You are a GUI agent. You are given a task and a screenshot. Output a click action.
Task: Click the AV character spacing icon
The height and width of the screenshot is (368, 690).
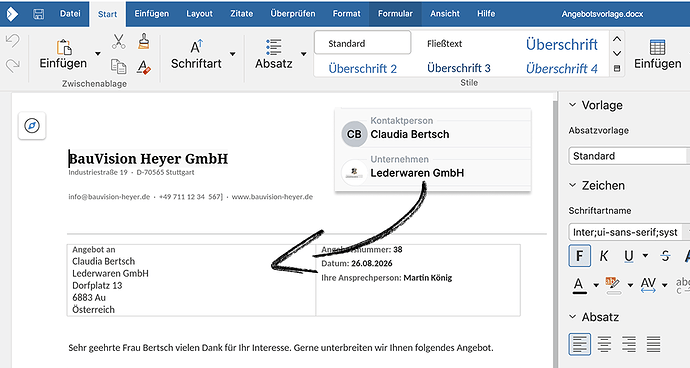[x=648, y=284]
